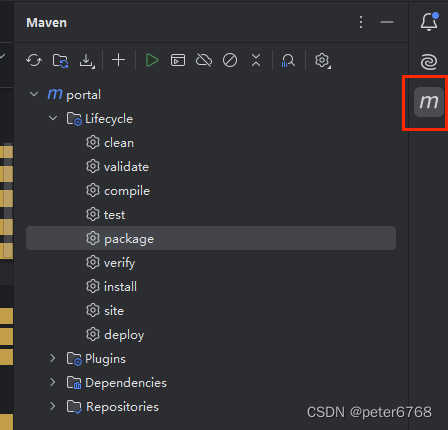
Task: Collapse the portal project node
Action: [34, 94]
